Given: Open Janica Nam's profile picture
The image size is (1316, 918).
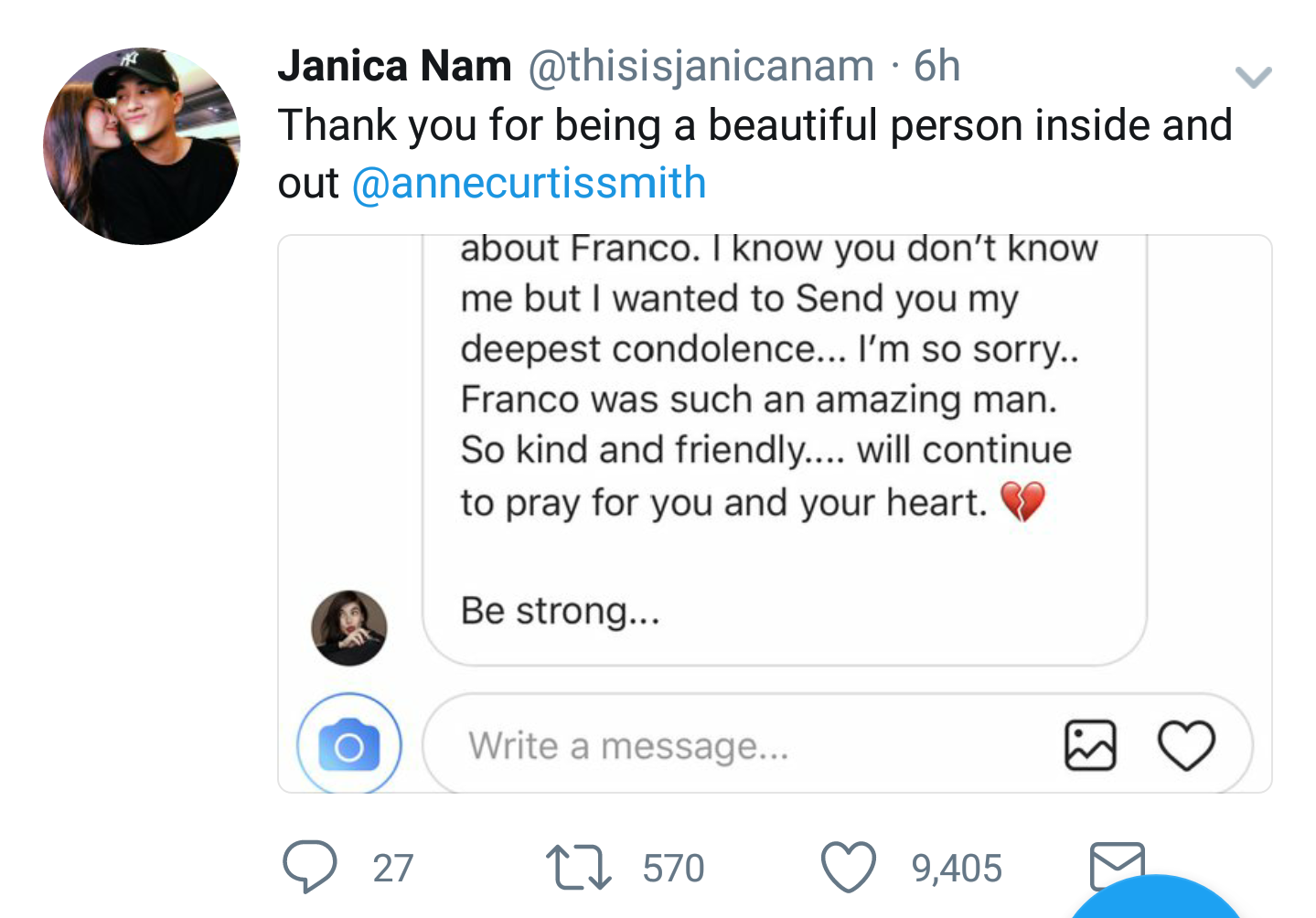Looking at the screenshot, I should pos(142,146).
